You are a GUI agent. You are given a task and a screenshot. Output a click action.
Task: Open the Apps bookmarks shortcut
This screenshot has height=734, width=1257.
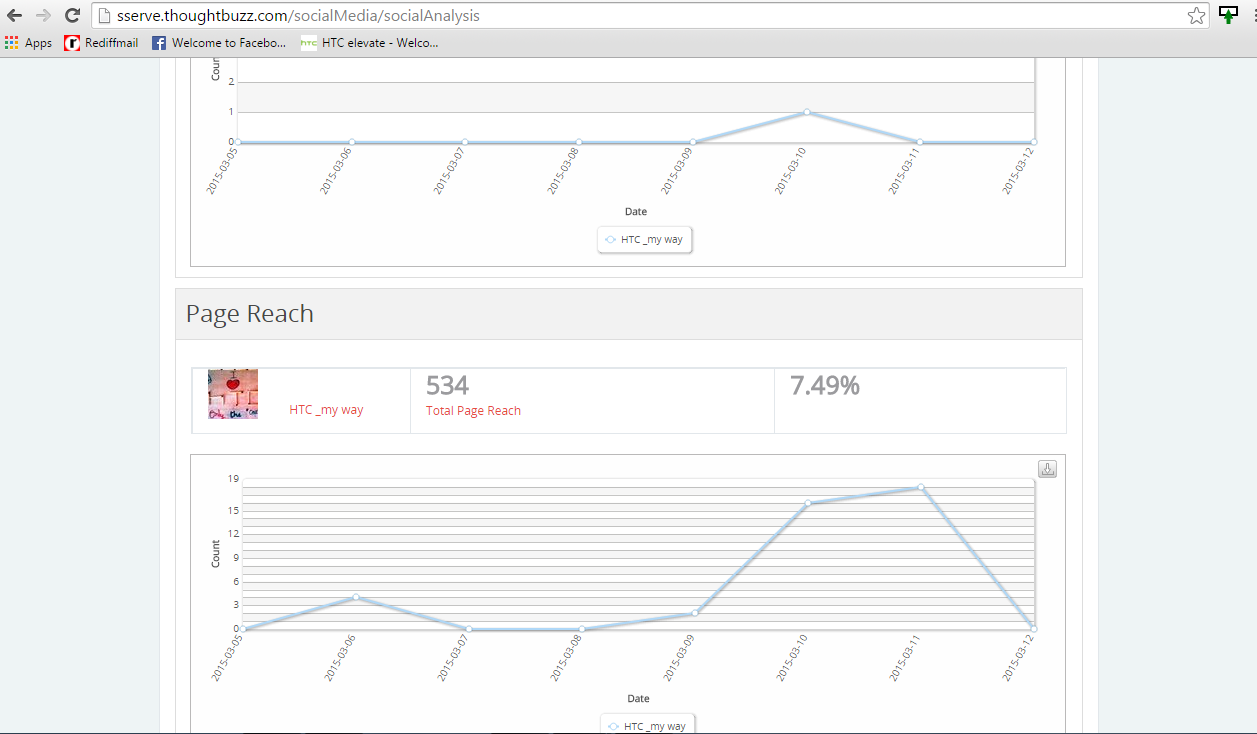28,43
